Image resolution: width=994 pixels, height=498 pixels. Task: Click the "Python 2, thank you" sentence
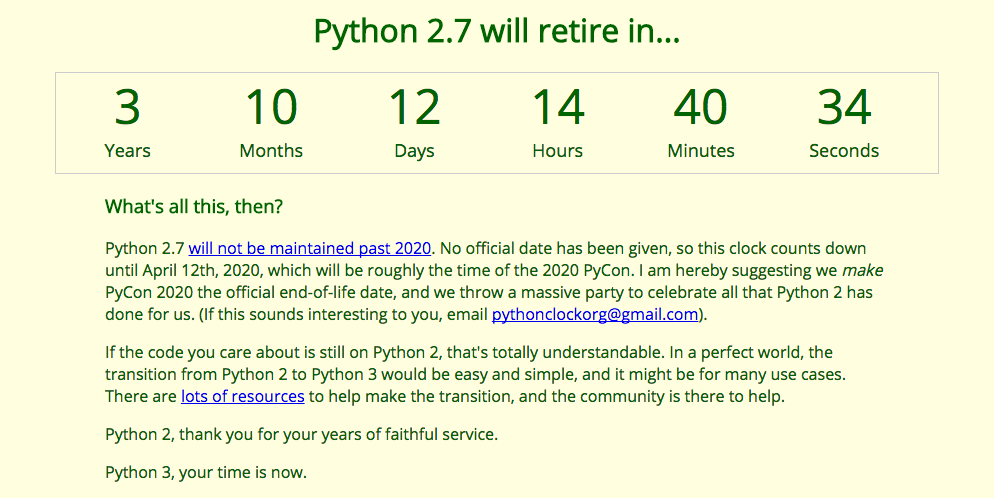pyautogui.click(x=301, y=435)
